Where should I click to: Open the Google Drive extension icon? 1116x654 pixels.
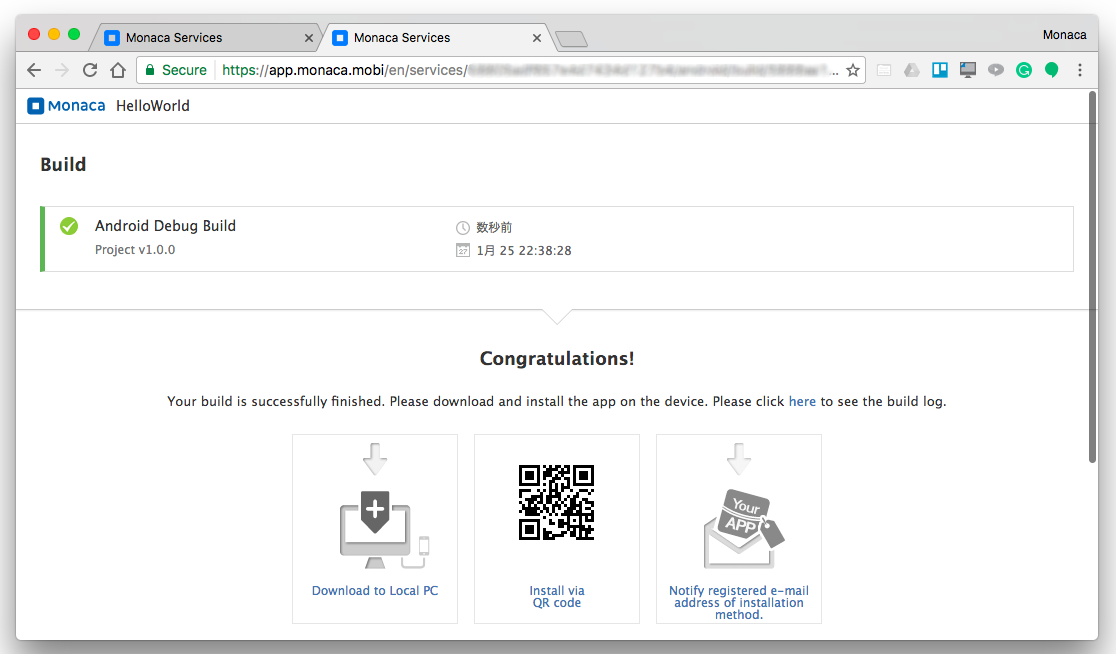point(912,70)
